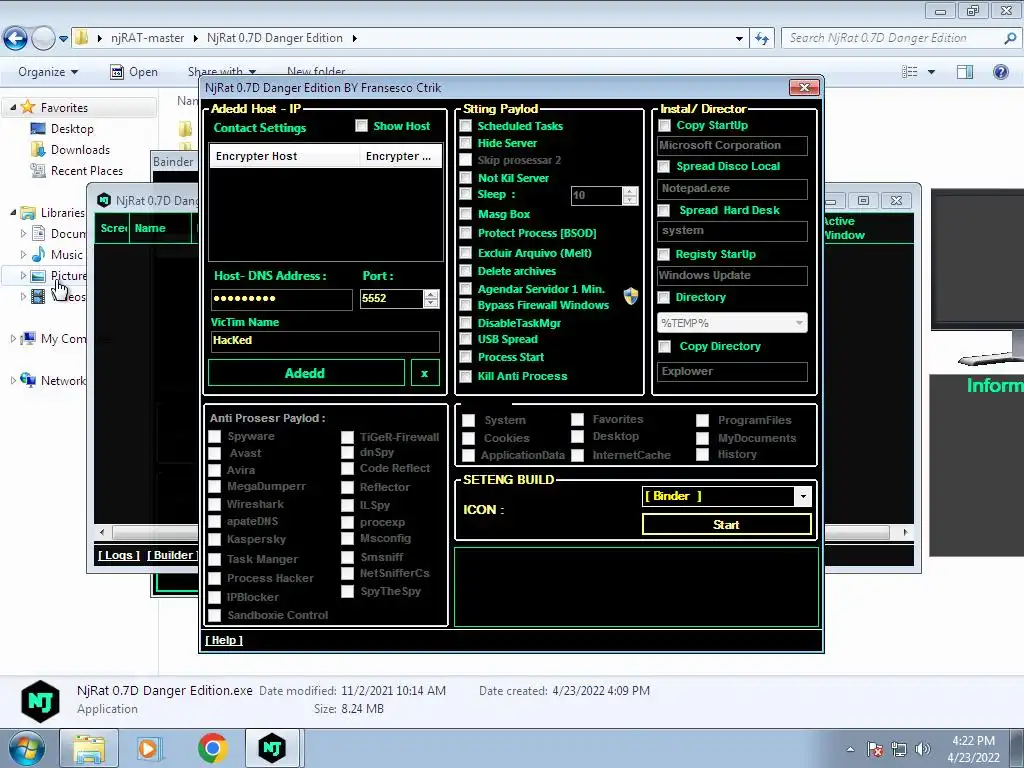
Task: Open Windows Explorer from the taskbar
Action: tap(89, 748)
